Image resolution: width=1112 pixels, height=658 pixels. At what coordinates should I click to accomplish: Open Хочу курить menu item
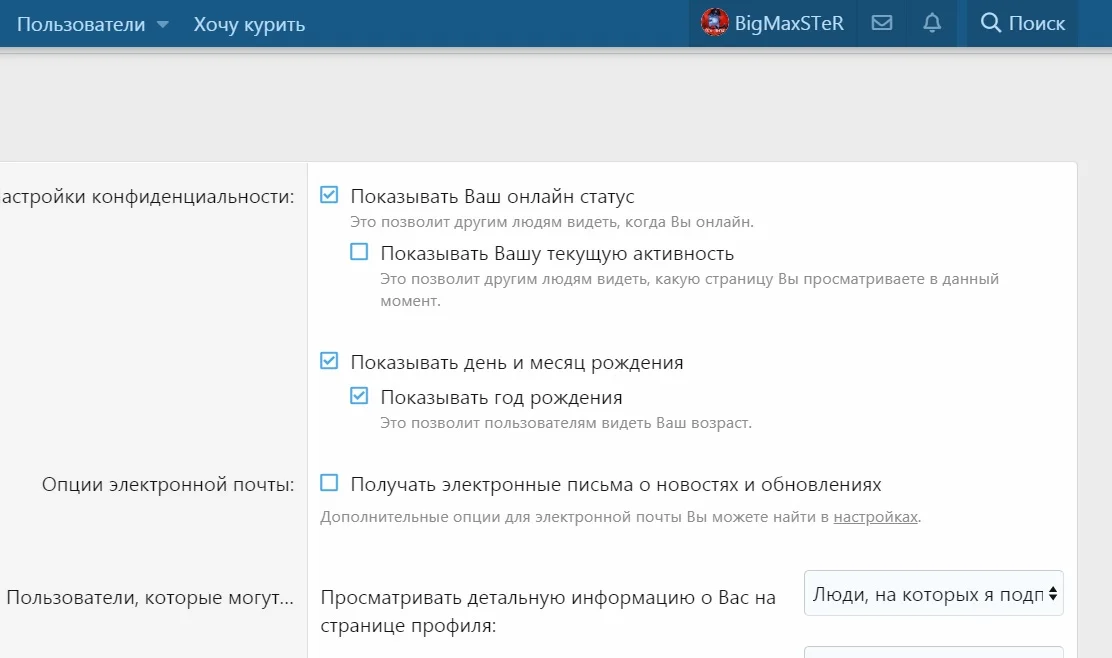point(249,24)
